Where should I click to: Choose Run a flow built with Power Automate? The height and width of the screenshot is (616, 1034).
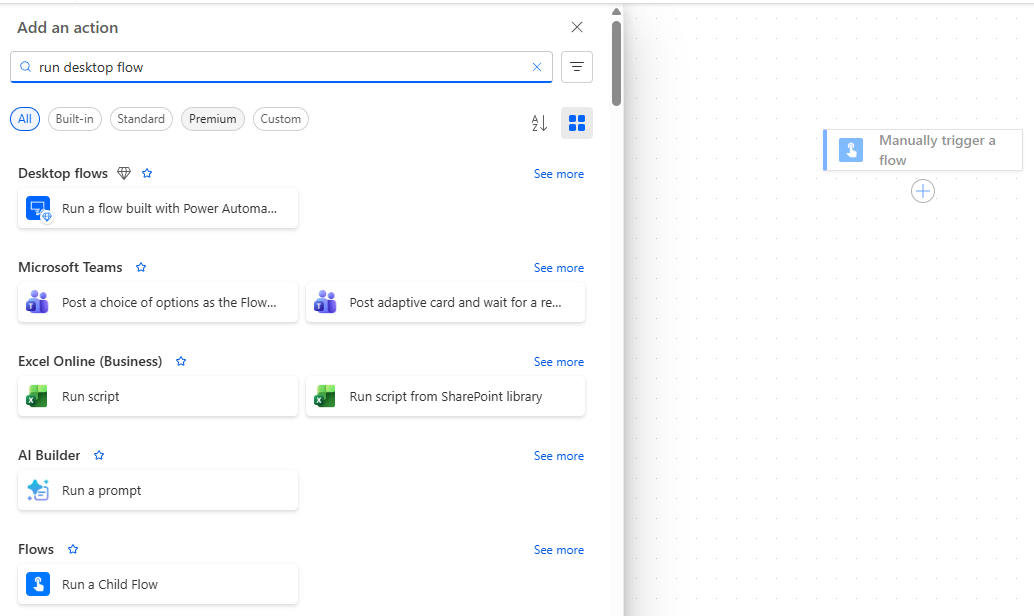(x=158, y=208)
